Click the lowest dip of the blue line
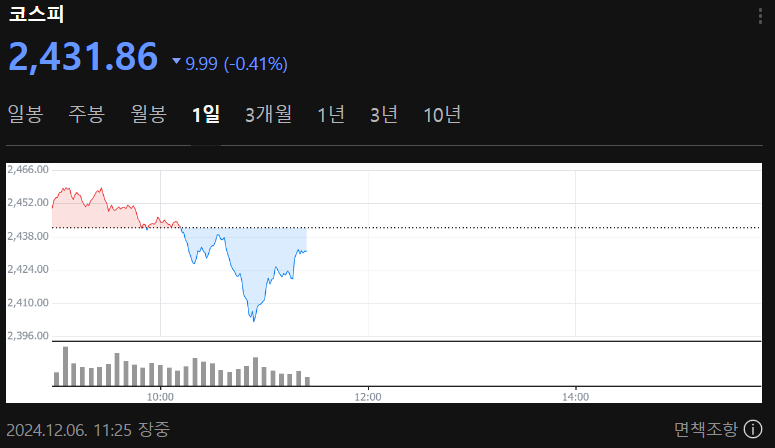The image size is (775, 448). (x=254, y=319)
